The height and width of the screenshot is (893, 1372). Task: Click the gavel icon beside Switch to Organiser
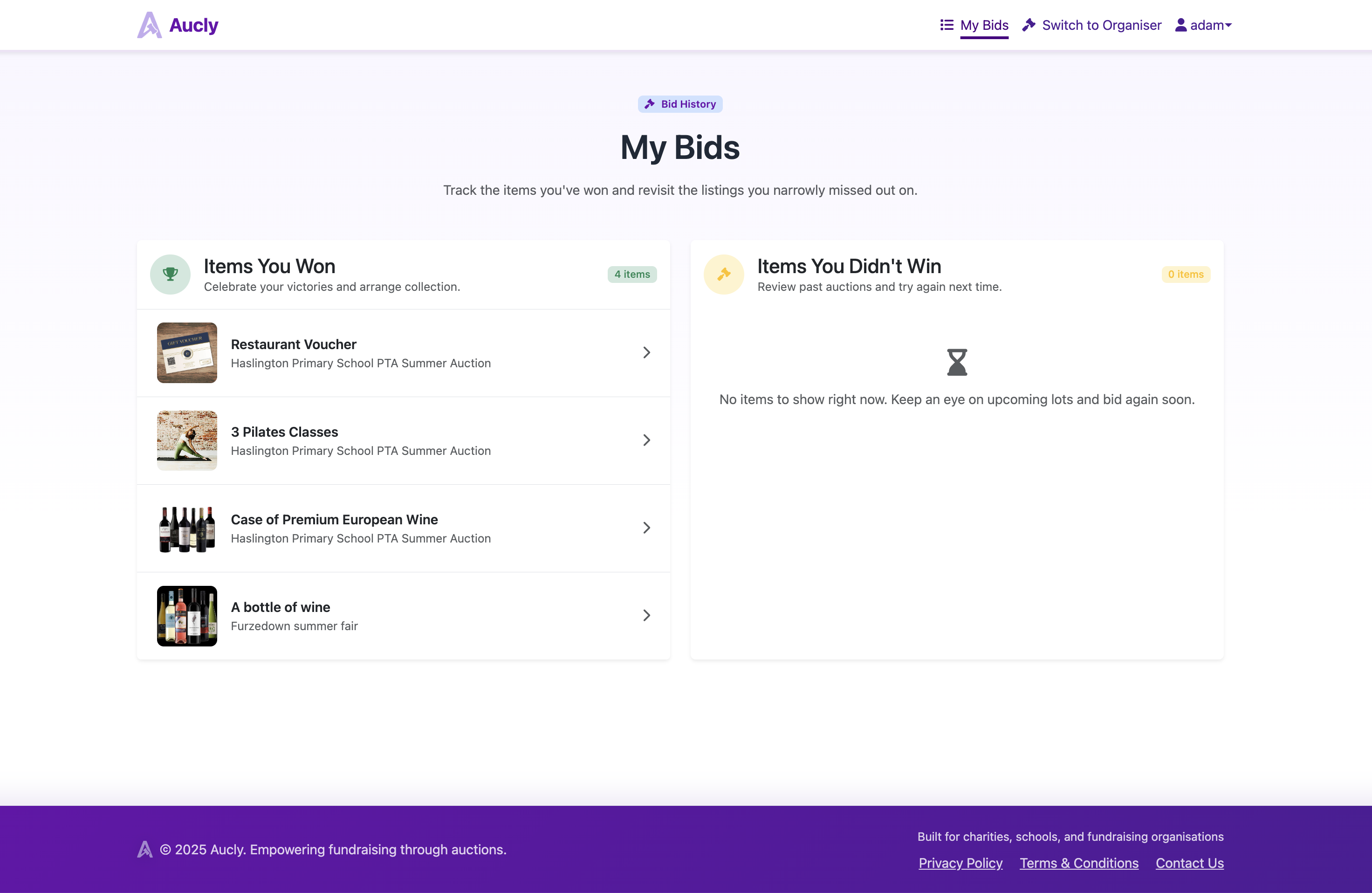1029,25
